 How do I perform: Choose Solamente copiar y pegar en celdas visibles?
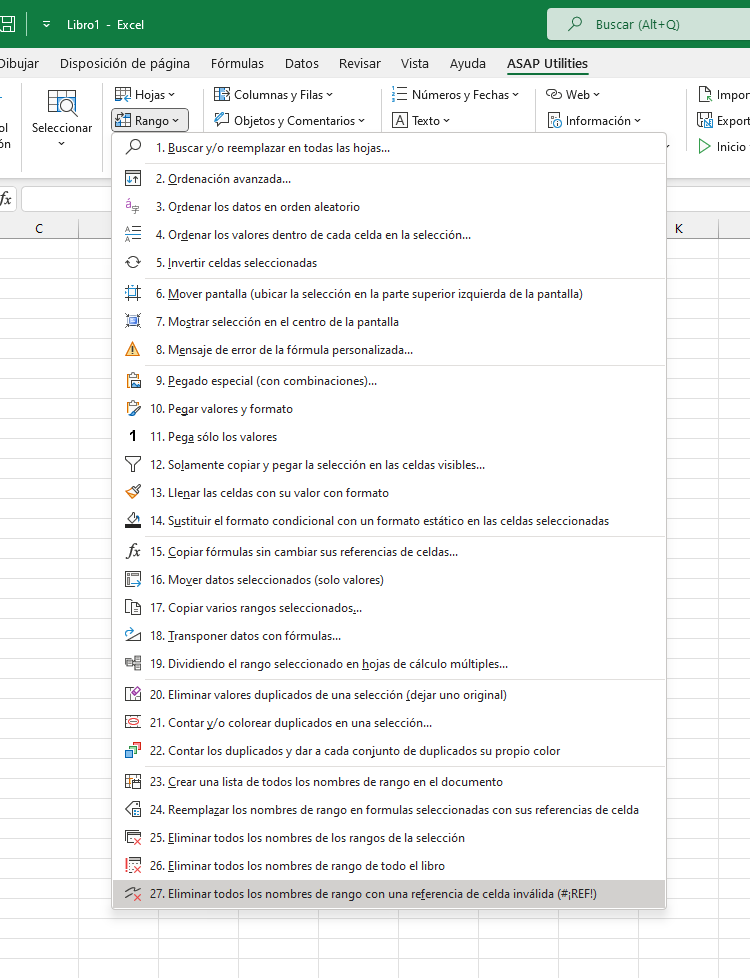pyautogui.click(x=389, y=465)
